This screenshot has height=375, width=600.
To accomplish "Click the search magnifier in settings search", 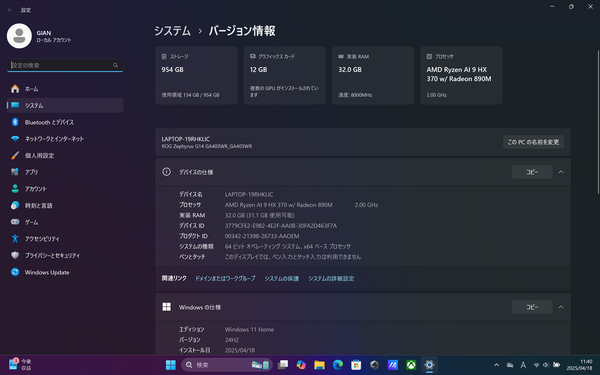I will tap(115, 65).
